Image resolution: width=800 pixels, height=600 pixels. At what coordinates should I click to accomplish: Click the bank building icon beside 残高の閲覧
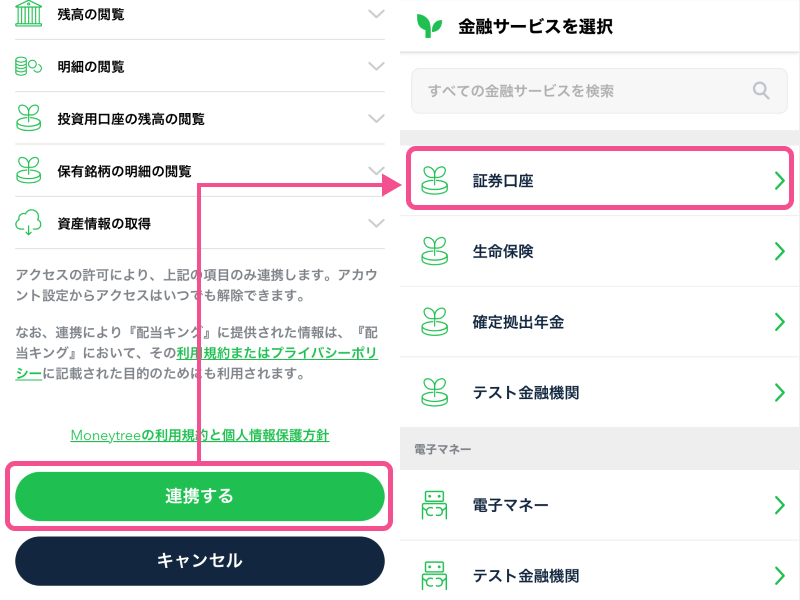click(29, 14)
